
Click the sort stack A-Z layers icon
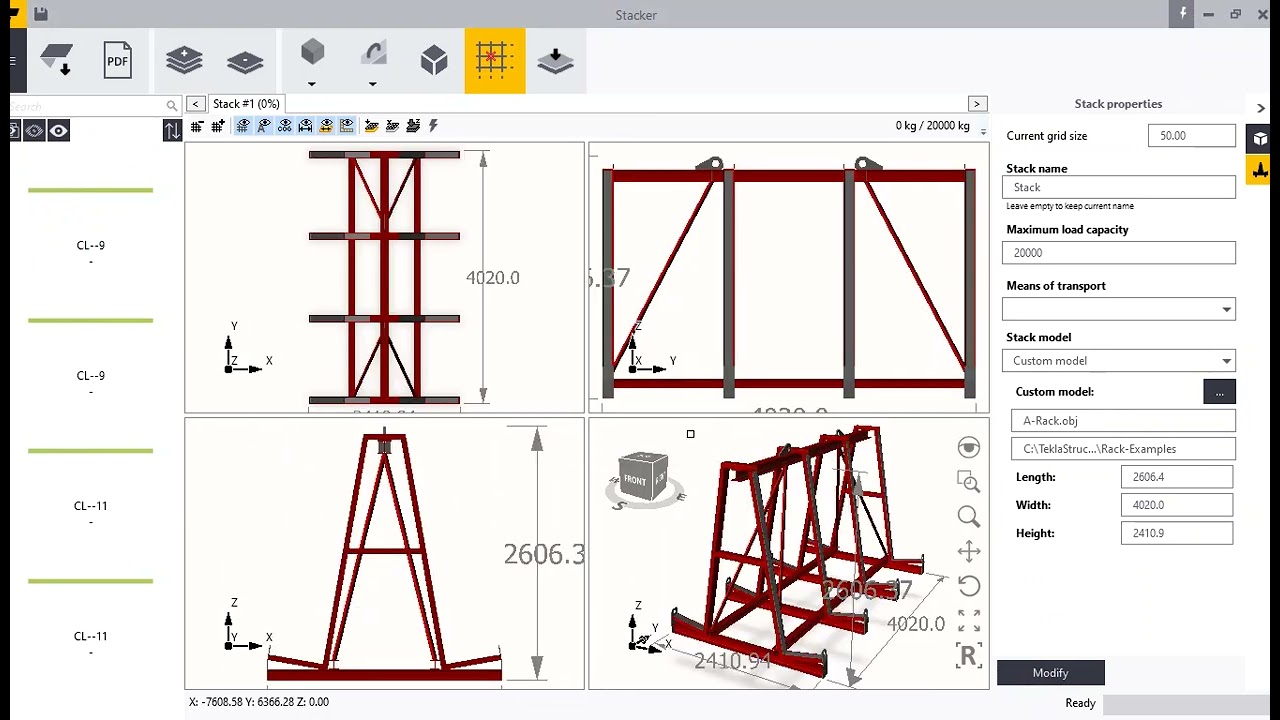point(413,126)
